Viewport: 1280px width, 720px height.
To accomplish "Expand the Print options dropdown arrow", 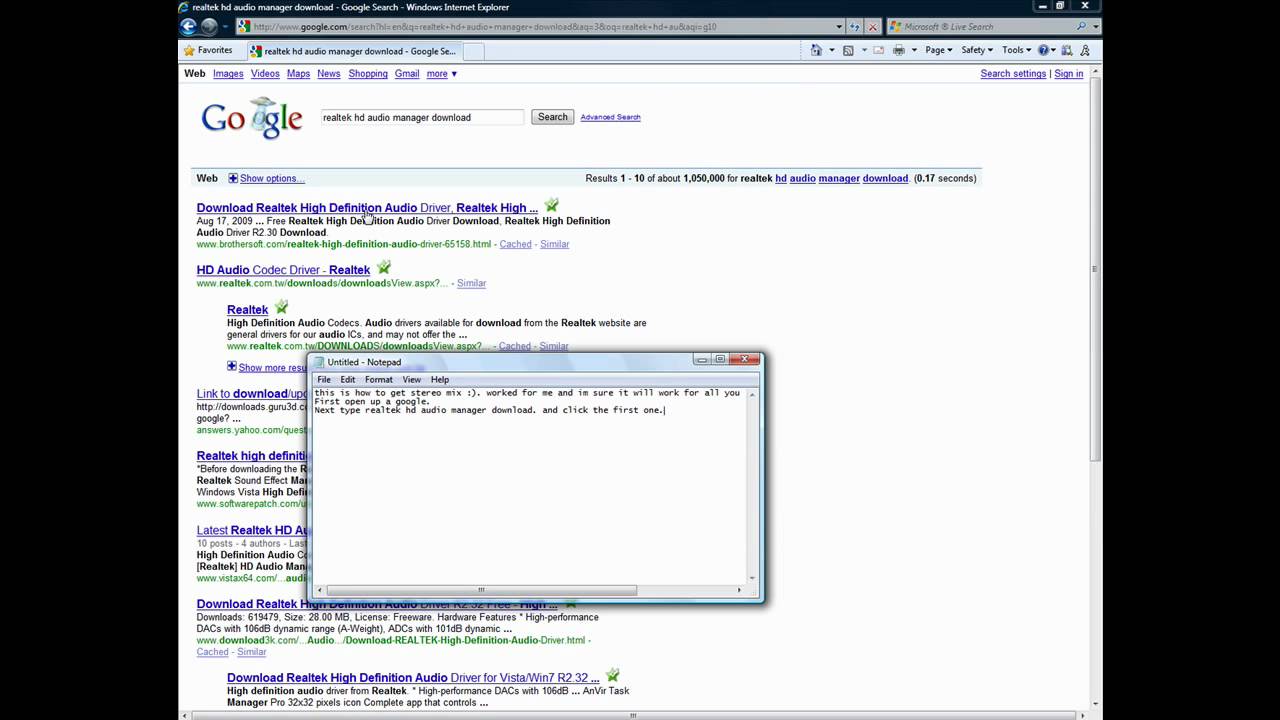I will (913, 50).
